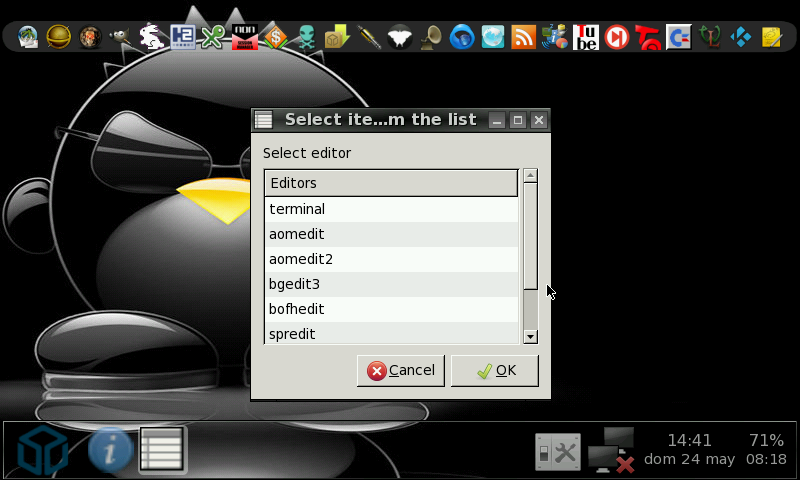Screen dimensions: 800x480
Task: Launch Kodi from the top dock
Action: [x=740, y=37]
